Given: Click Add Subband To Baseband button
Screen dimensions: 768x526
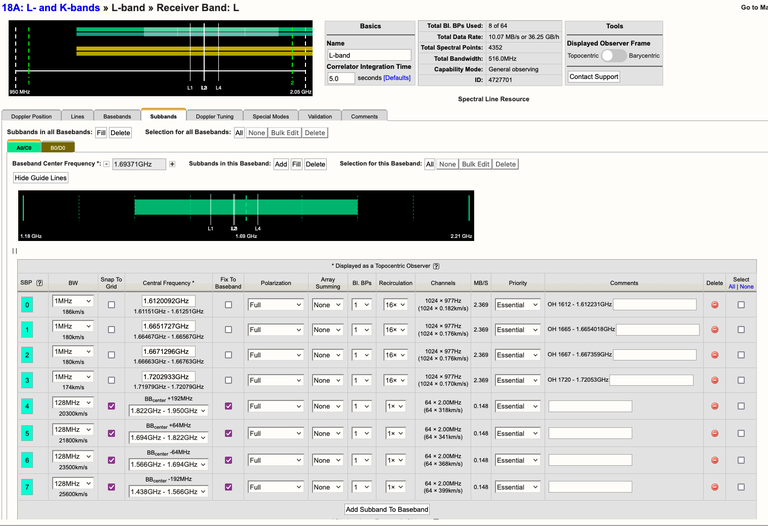Looking at the screenshot, I should point(387,509).
